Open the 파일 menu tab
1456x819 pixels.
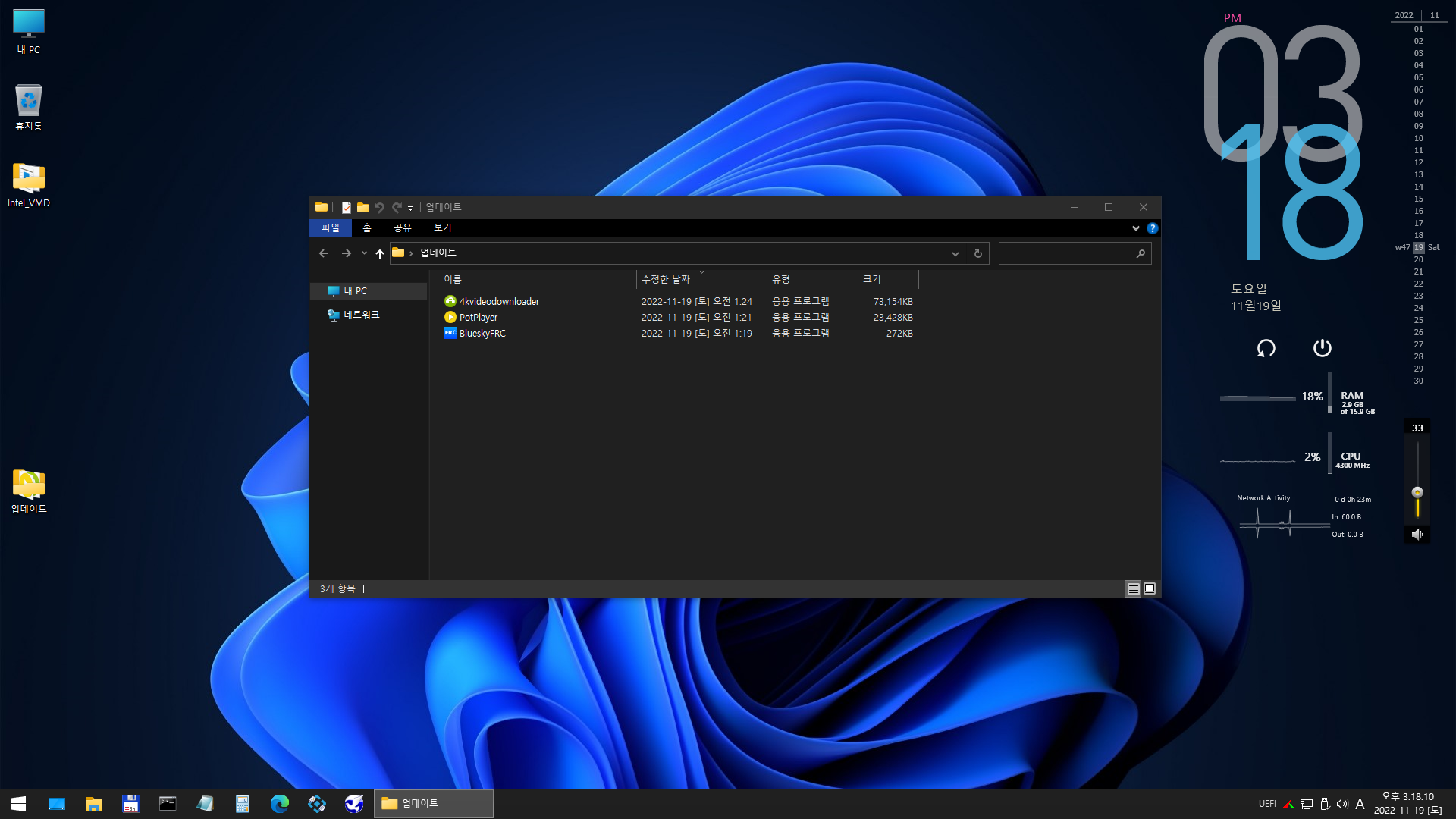(x=331, y=227)
